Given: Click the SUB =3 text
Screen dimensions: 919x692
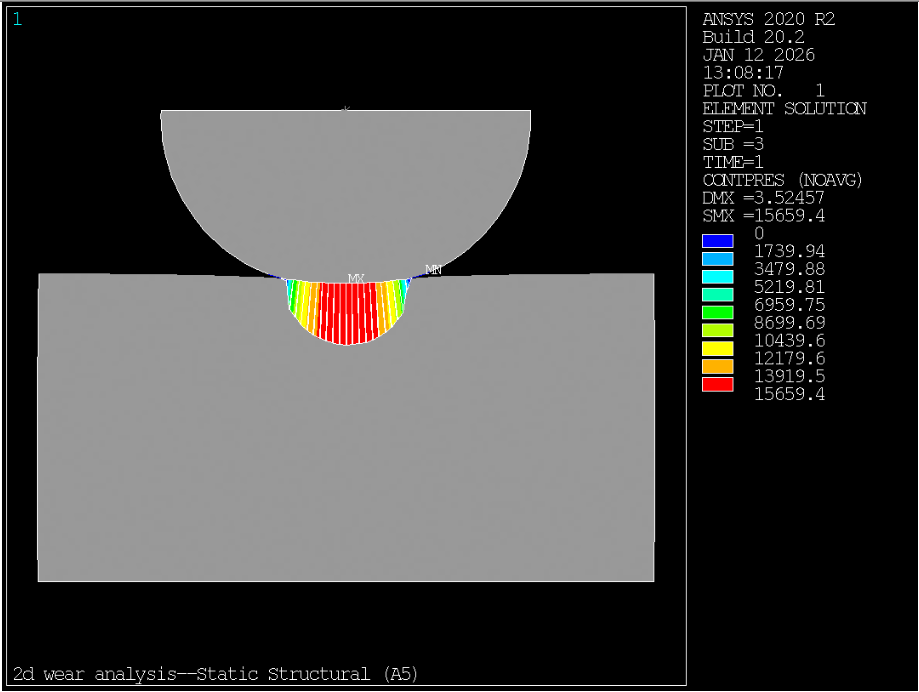Looking at the screenshot, I should (733, 144).
